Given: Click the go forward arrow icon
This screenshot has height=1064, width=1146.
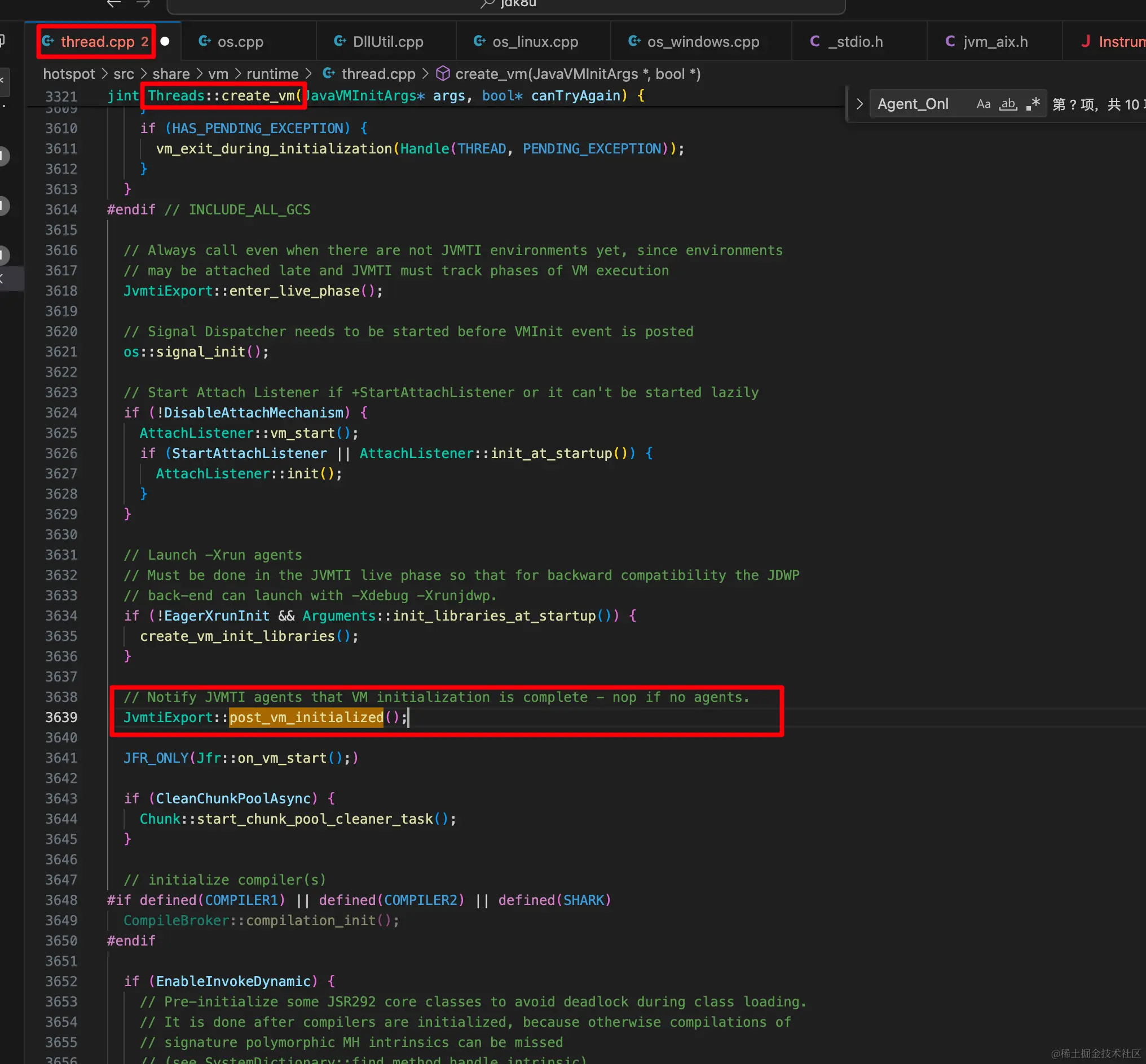Looking at the screenshot, I should (x=143, y=3).
